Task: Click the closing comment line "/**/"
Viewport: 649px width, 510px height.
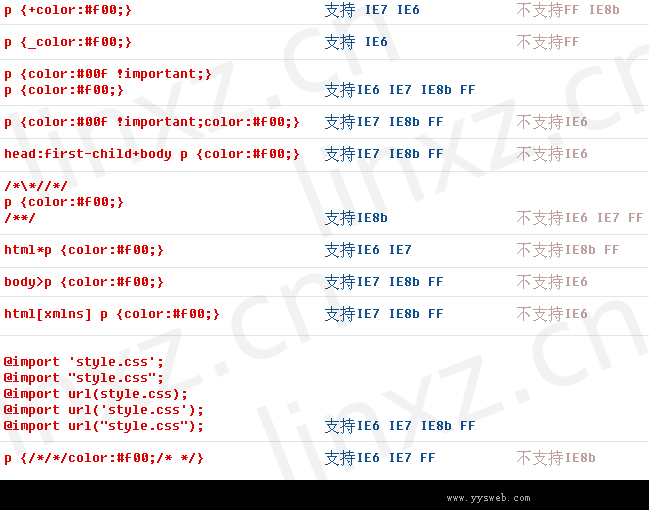Action: 20,218
